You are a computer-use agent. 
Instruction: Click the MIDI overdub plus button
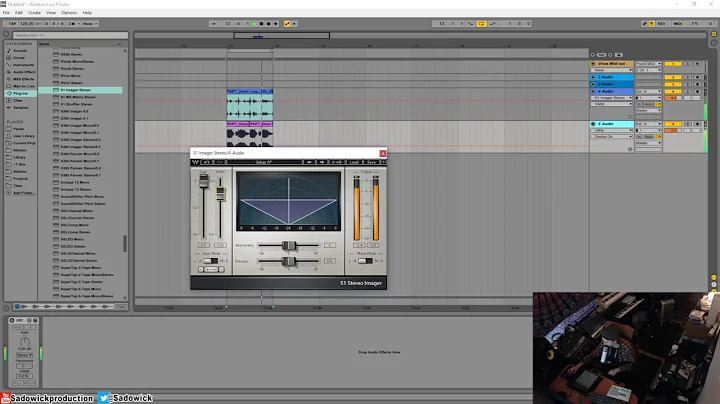(x=276, y=23)
